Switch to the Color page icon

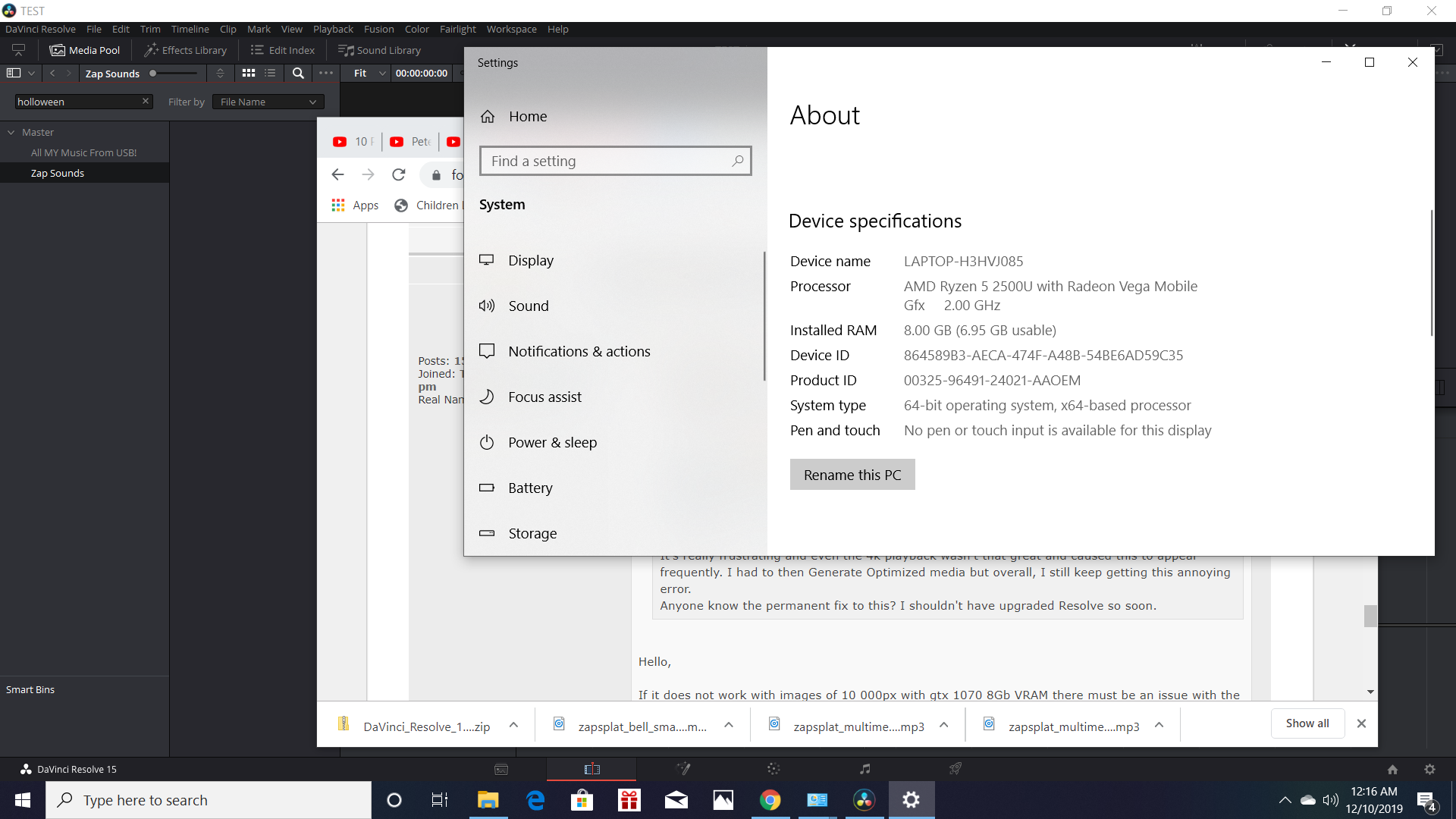pos(773,769)
